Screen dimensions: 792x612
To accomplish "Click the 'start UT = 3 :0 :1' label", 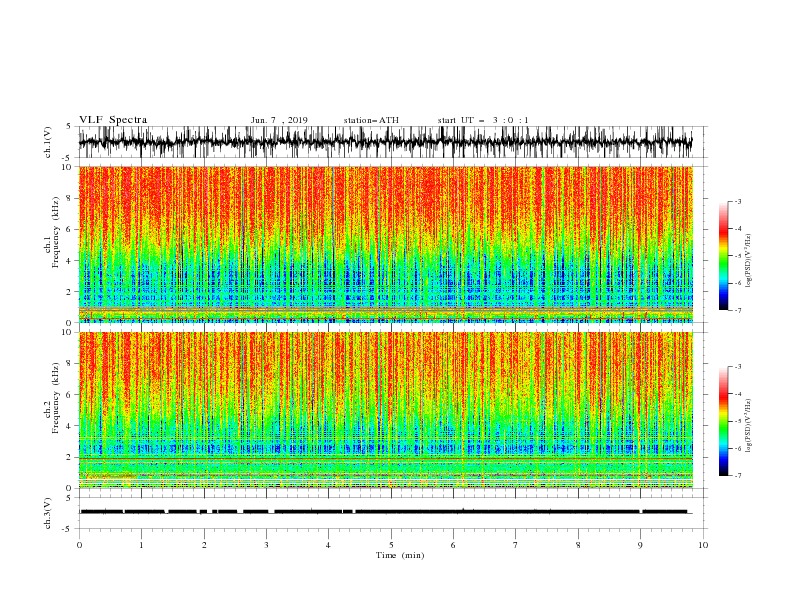I will (483, 120).
